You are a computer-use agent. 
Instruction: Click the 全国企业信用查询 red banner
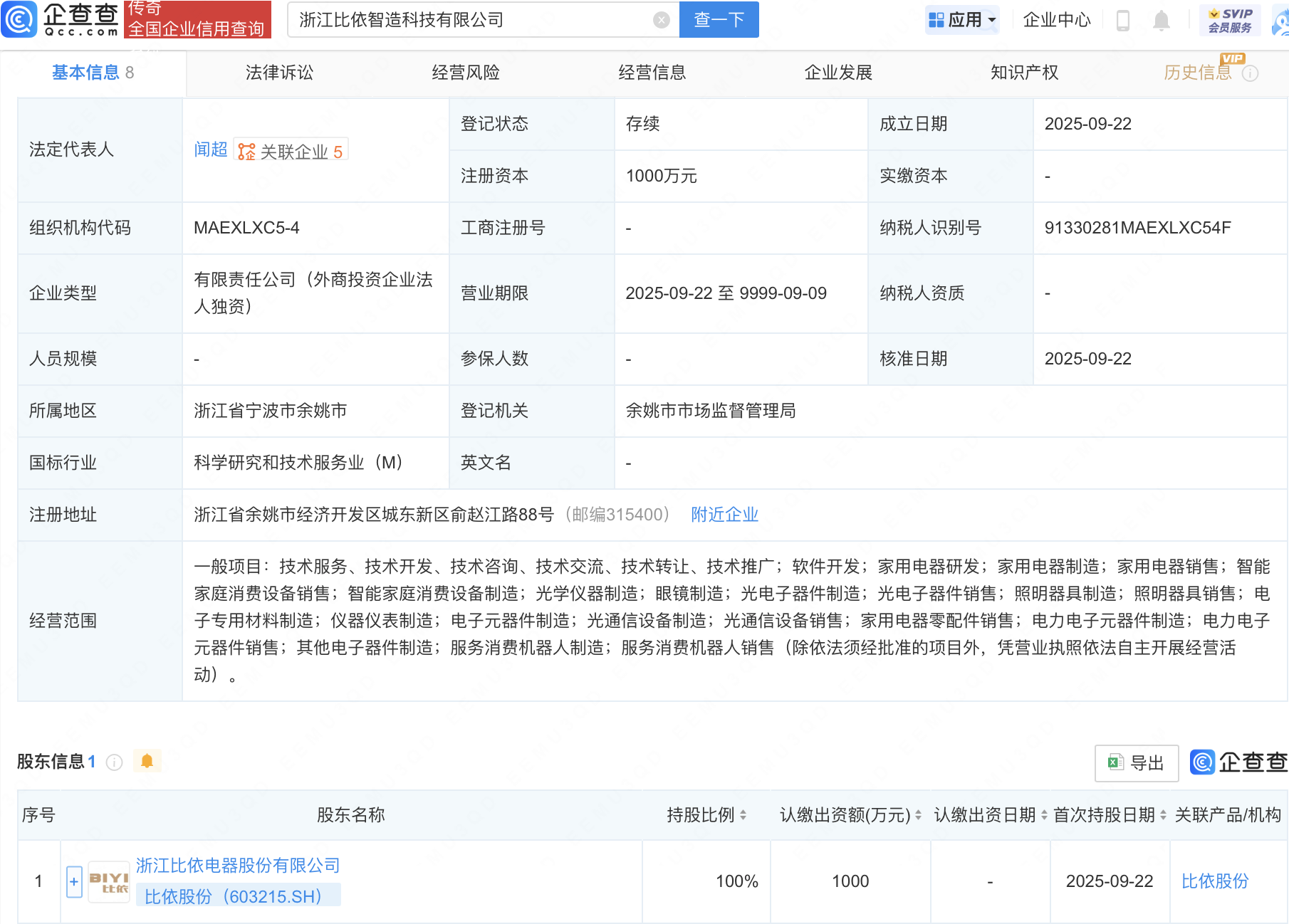coord(197,19)
